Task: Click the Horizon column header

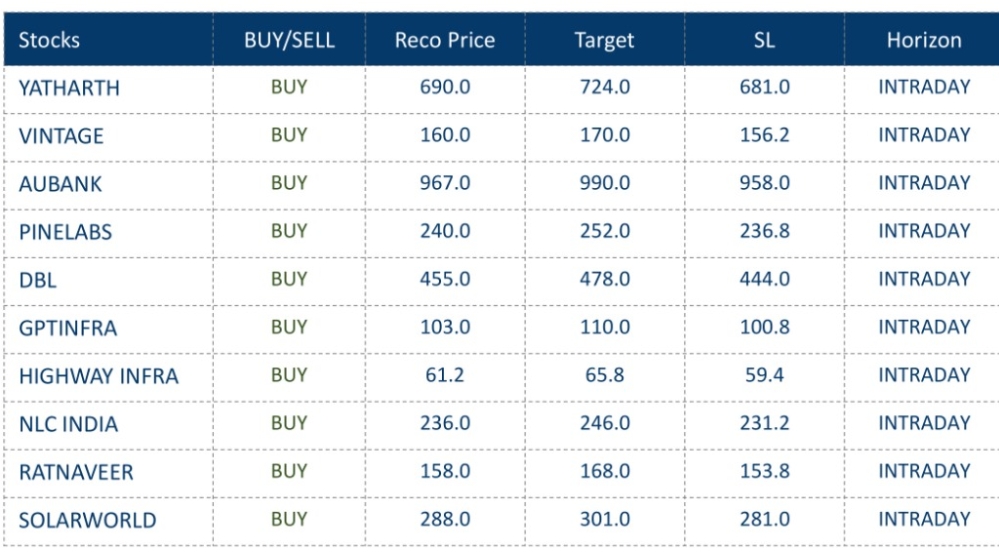Action: [x=923, y=40]
